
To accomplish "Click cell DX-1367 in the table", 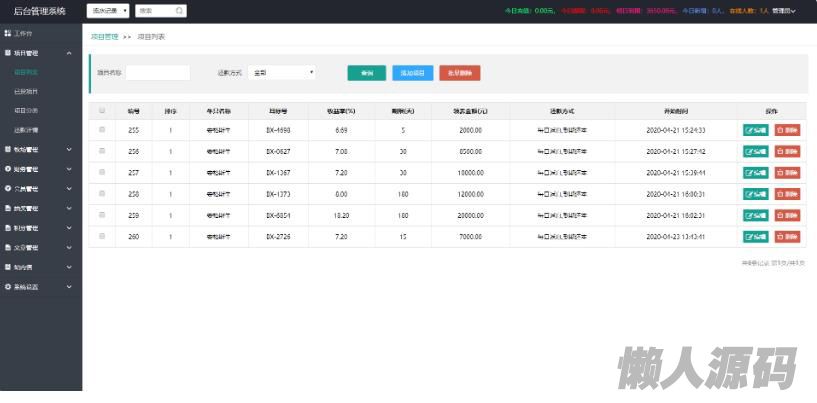I will [278, 173].
